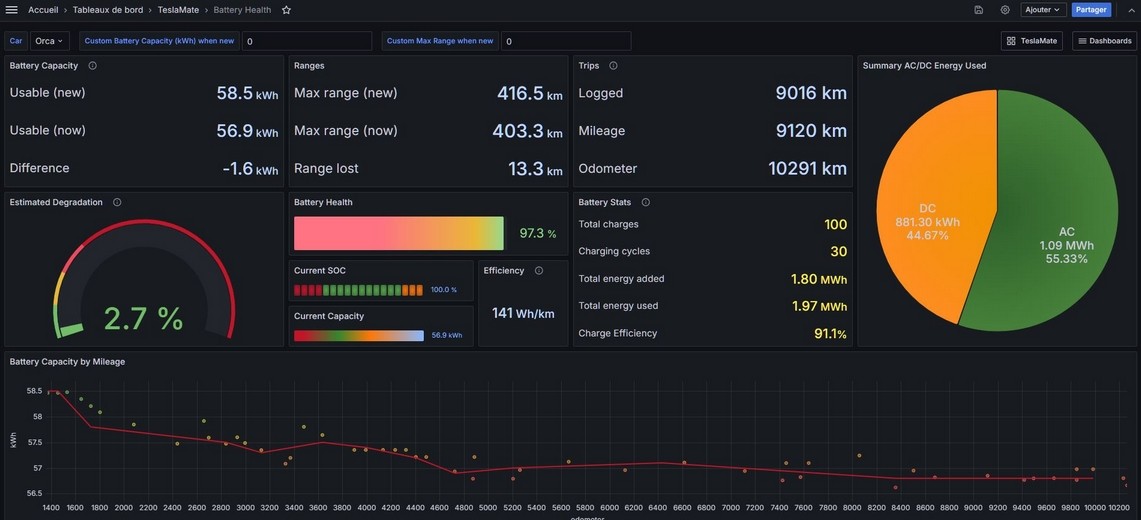Open dashboard settings gear
This screenshot has width=1141, height=520.
[x=1005, y=10]
